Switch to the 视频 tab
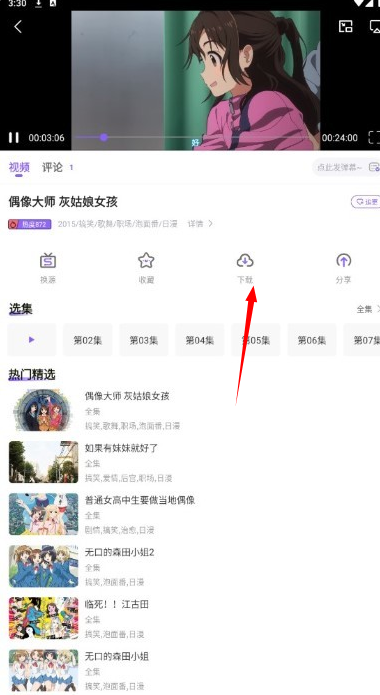Viewport: 380px width, 695px height. click(19, 167)
